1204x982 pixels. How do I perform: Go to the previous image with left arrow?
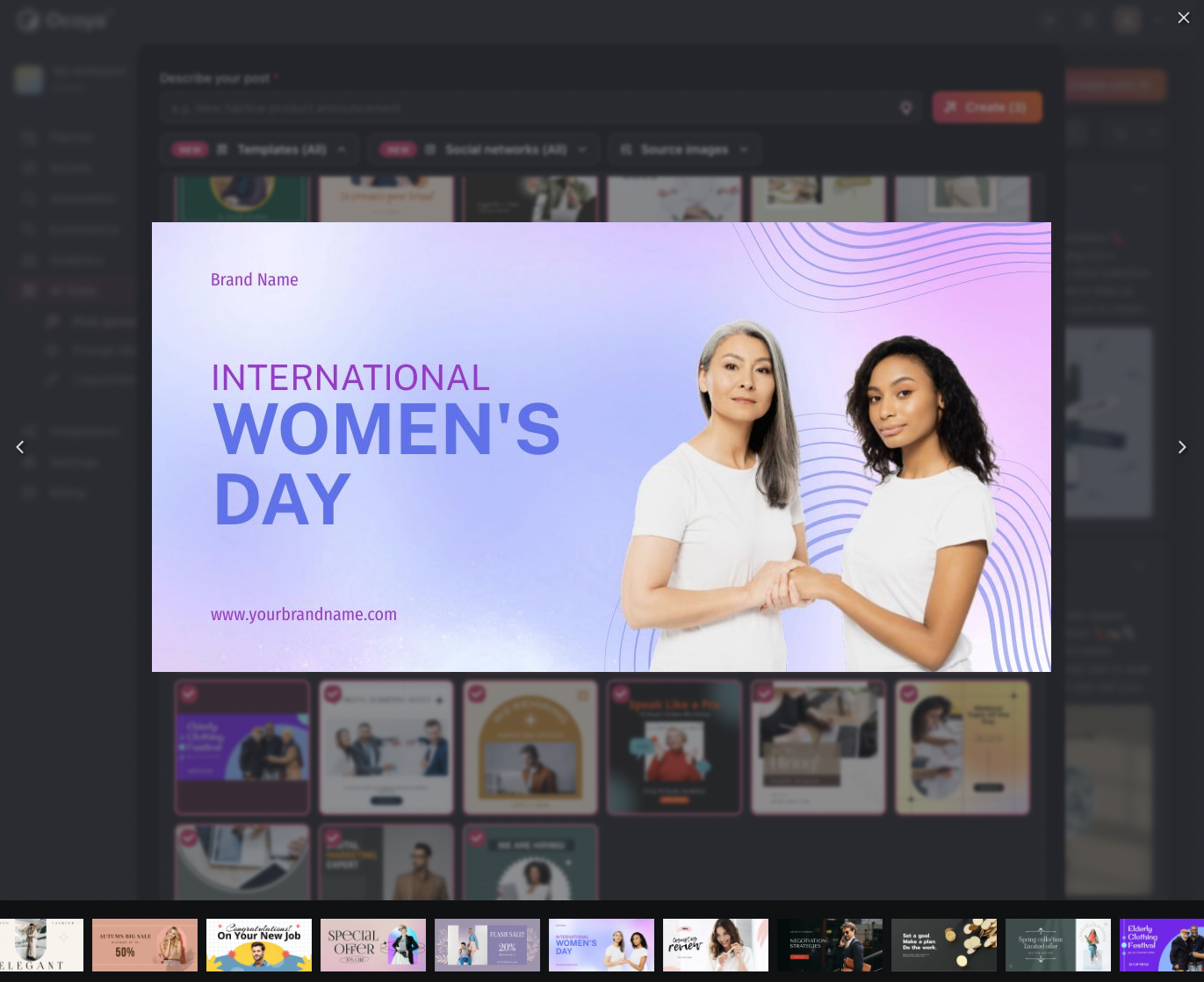tap(20, 447)
